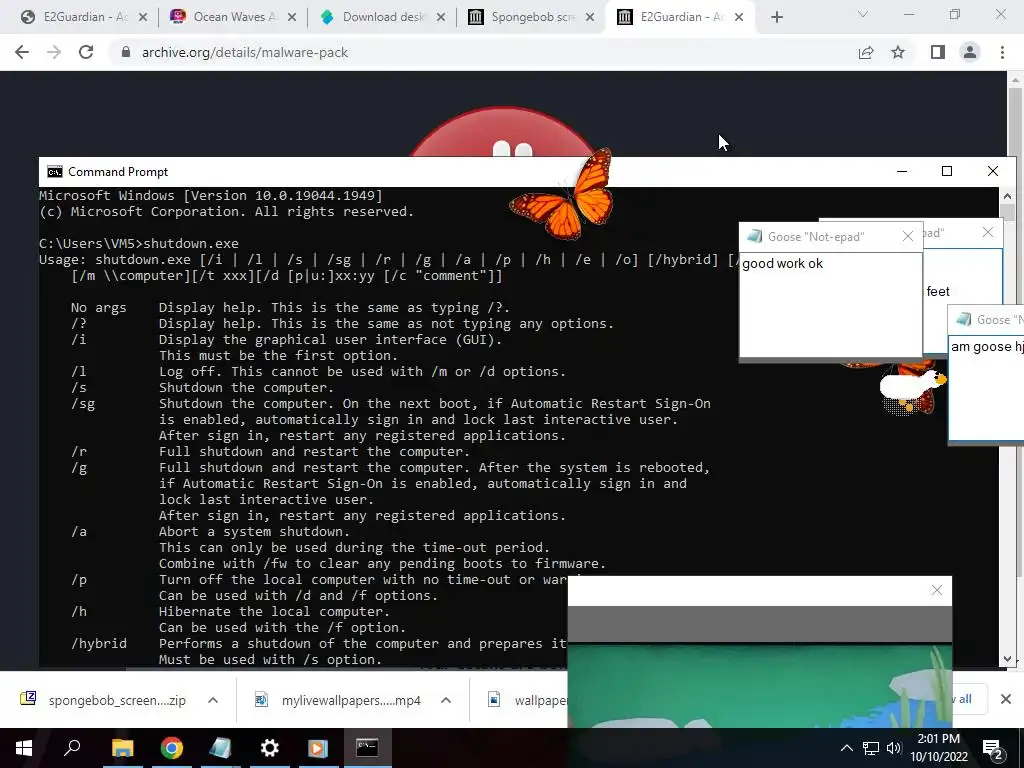The width and height of the screenshot is (1024, 768).
Task: Open the Windows Start menu
Action: pyautogui.click(x=24, y=748)
